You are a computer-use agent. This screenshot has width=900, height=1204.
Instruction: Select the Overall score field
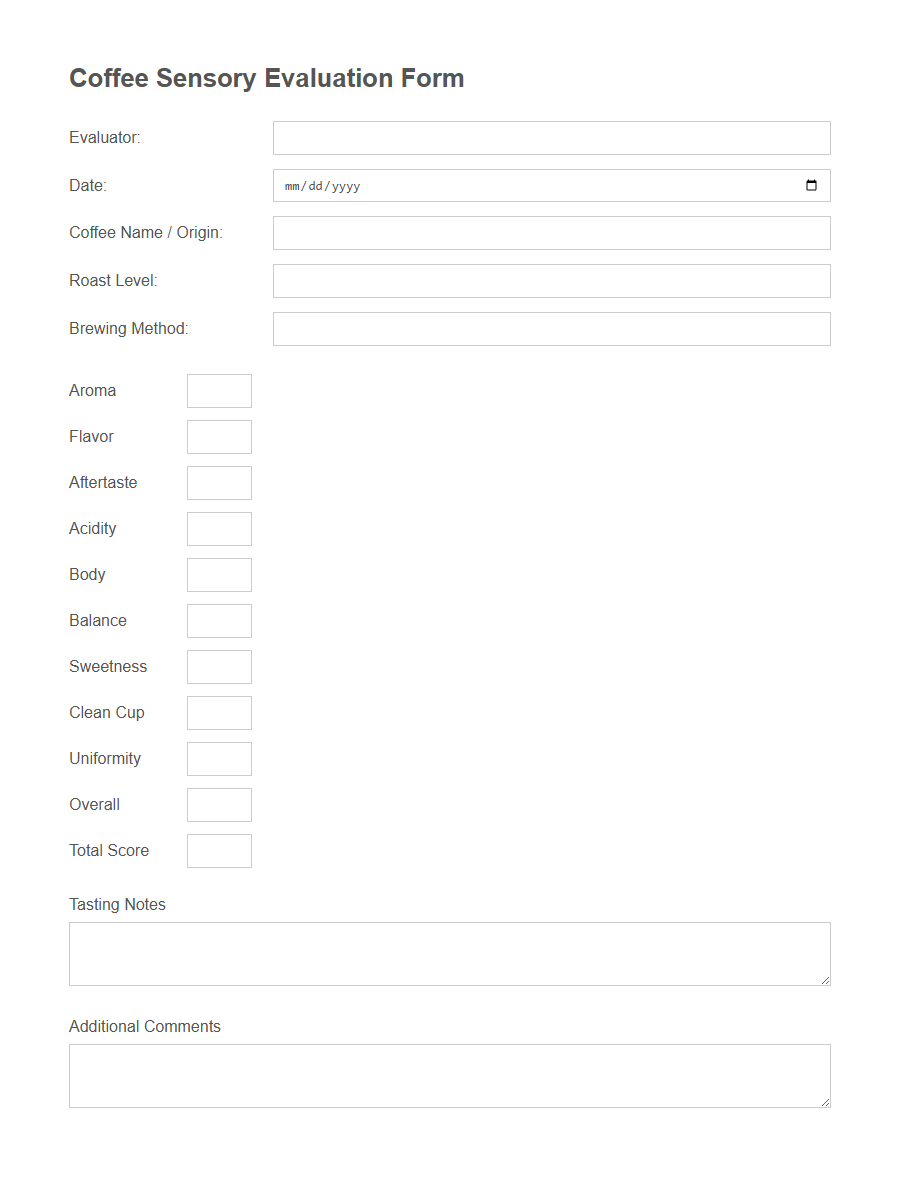click(x=218, y=804)
